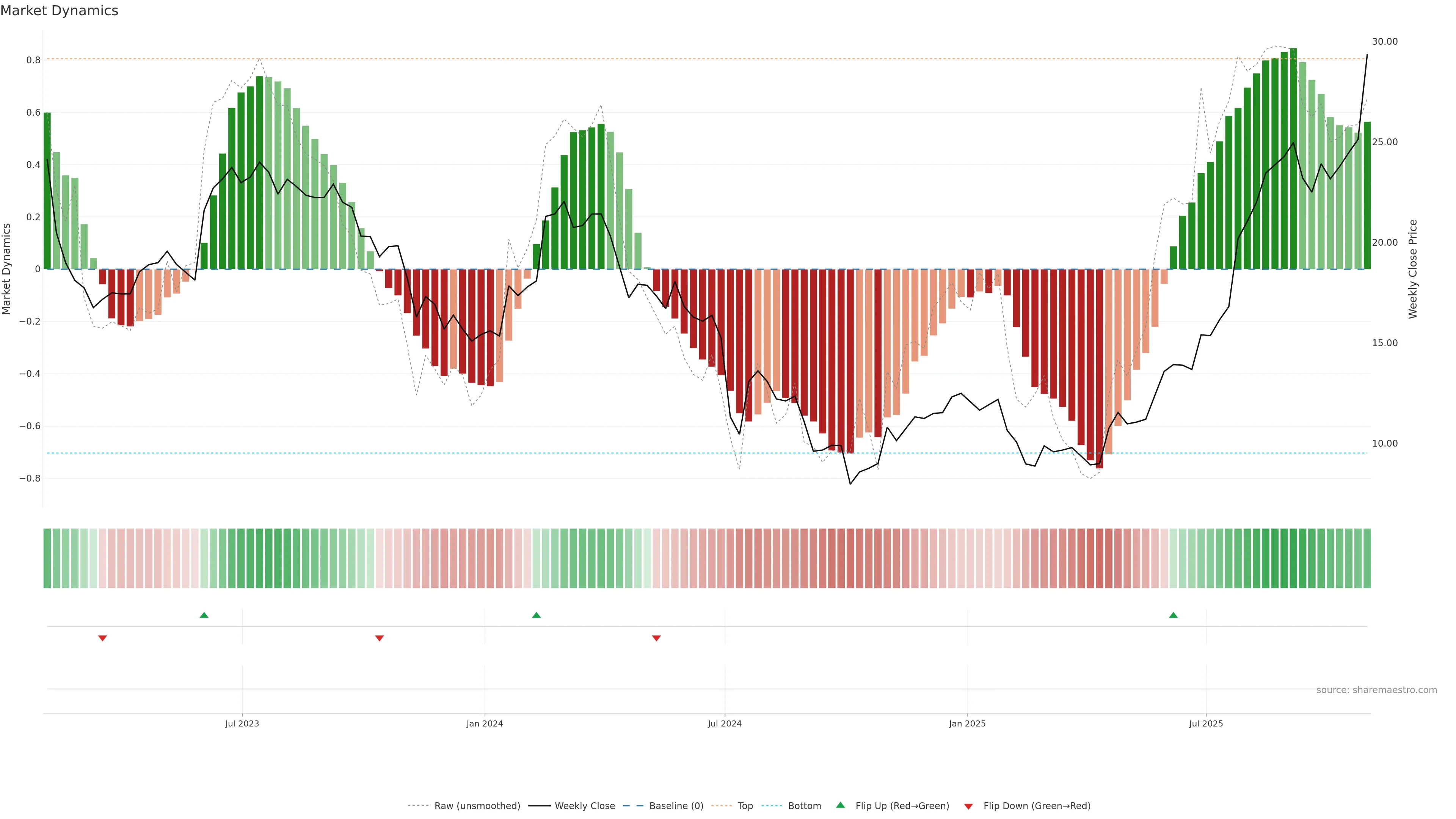Click the green flip-up triangle before Jul 2025
This screenshot has height=819, width=1456.
point(1174,615)
